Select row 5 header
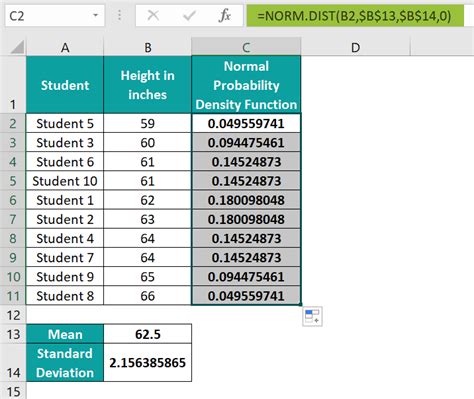 pyautogui.click(x=13, y=181)
